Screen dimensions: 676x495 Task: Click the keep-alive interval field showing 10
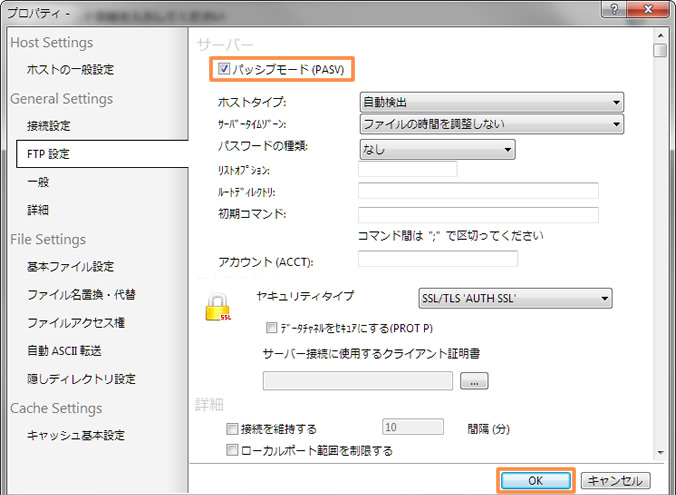[x=413, y=427]
